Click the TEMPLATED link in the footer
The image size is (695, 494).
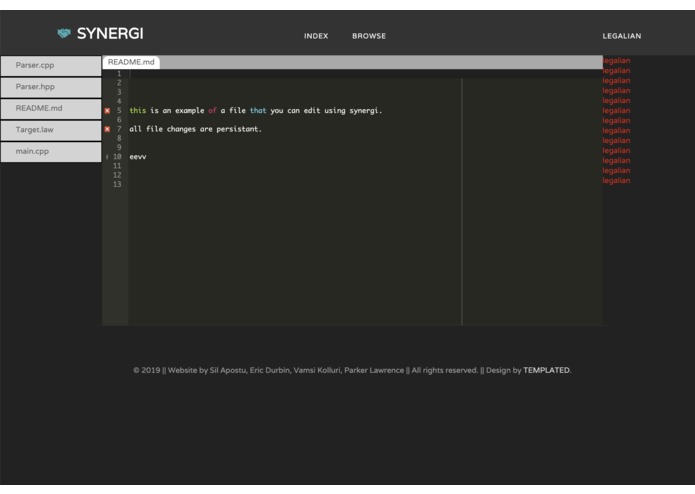coord(546,370)
